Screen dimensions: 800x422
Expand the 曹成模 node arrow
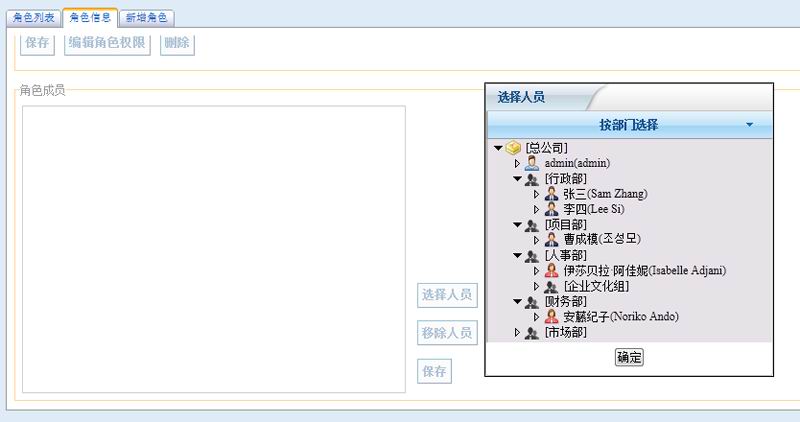(x=536, y=240)
